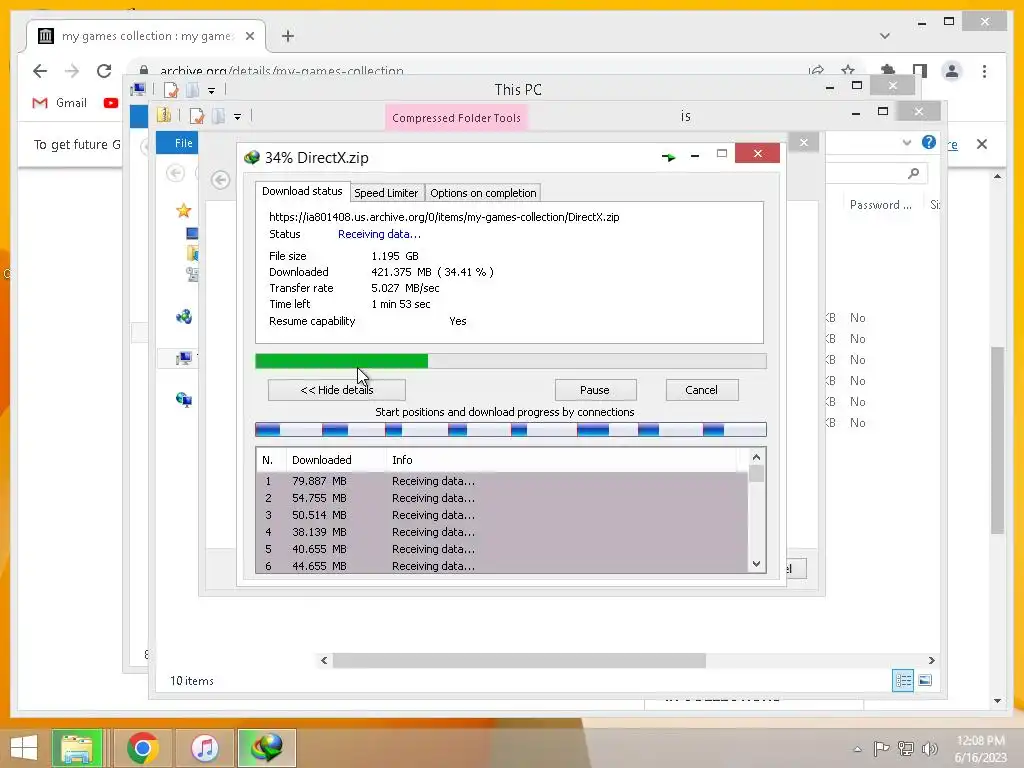This screenshot has width=1024, height=768.
Task: Switch to the Speed Limiter tab
Action: point(386,193)
